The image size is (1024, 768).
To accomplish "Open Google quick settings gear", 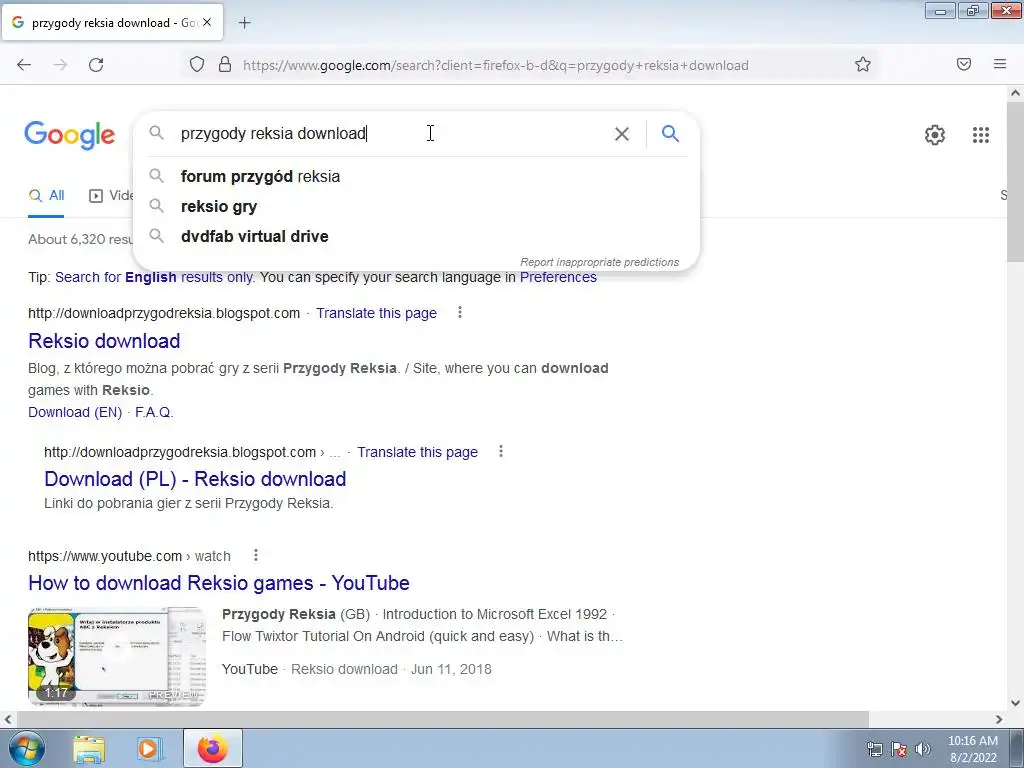I will point(935,135).
